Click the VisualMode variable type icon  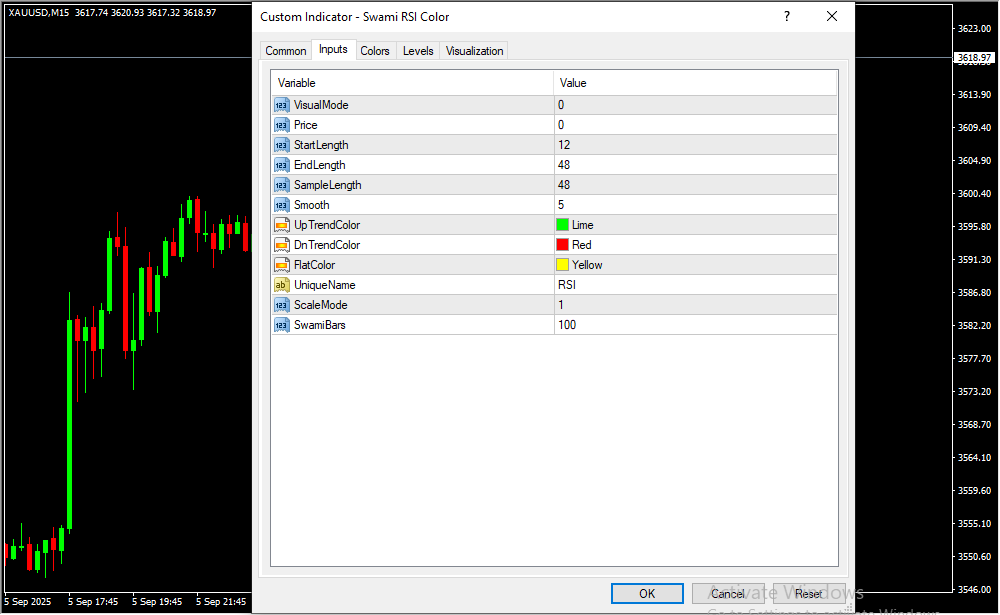click(281, 105)
